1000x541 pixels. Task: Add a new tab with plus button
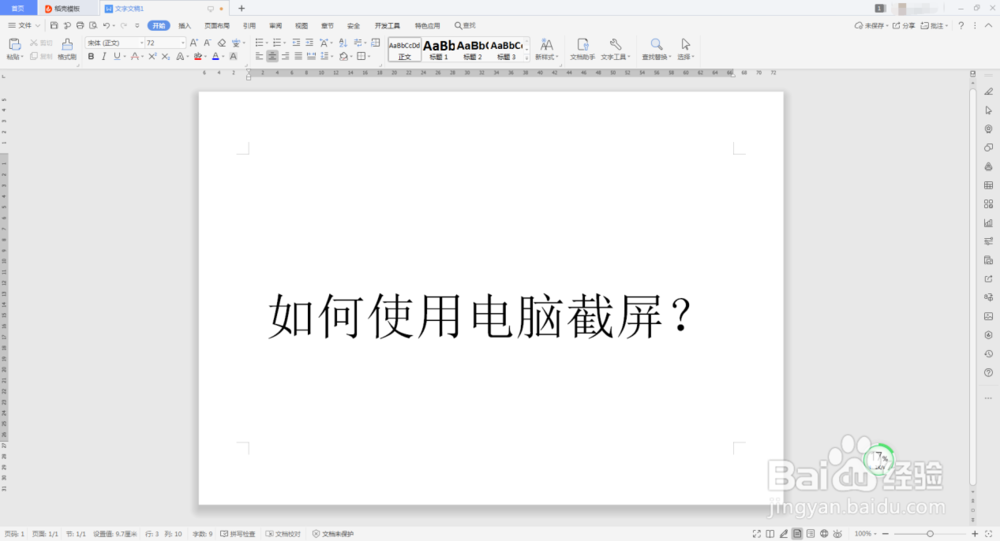click(241, 8)
